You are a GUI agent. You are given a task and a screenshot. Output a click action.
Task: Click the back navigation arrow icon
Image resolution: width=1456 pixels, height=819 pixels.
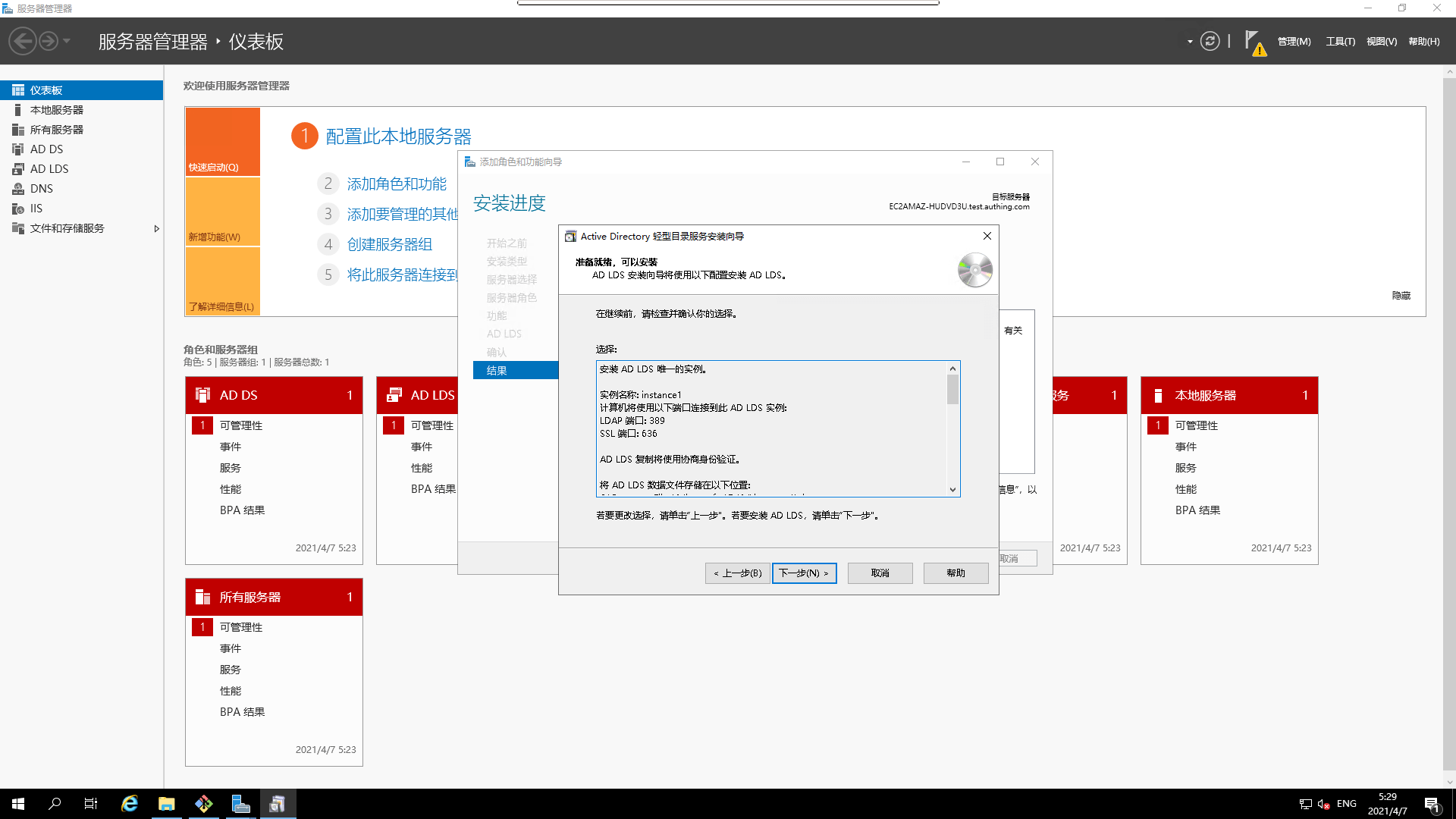tap(23, 41)
